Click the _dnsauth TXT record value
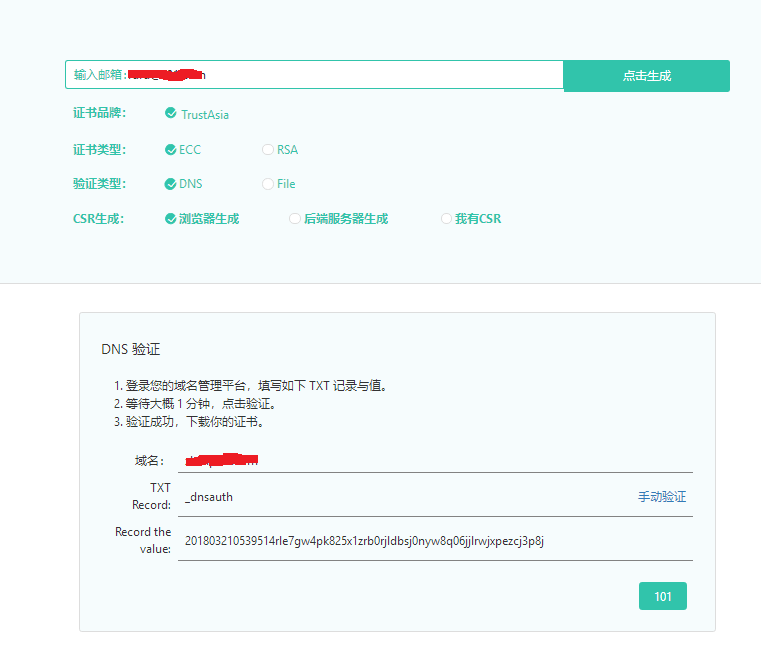The image size is (761, 662). click(209, 497)
